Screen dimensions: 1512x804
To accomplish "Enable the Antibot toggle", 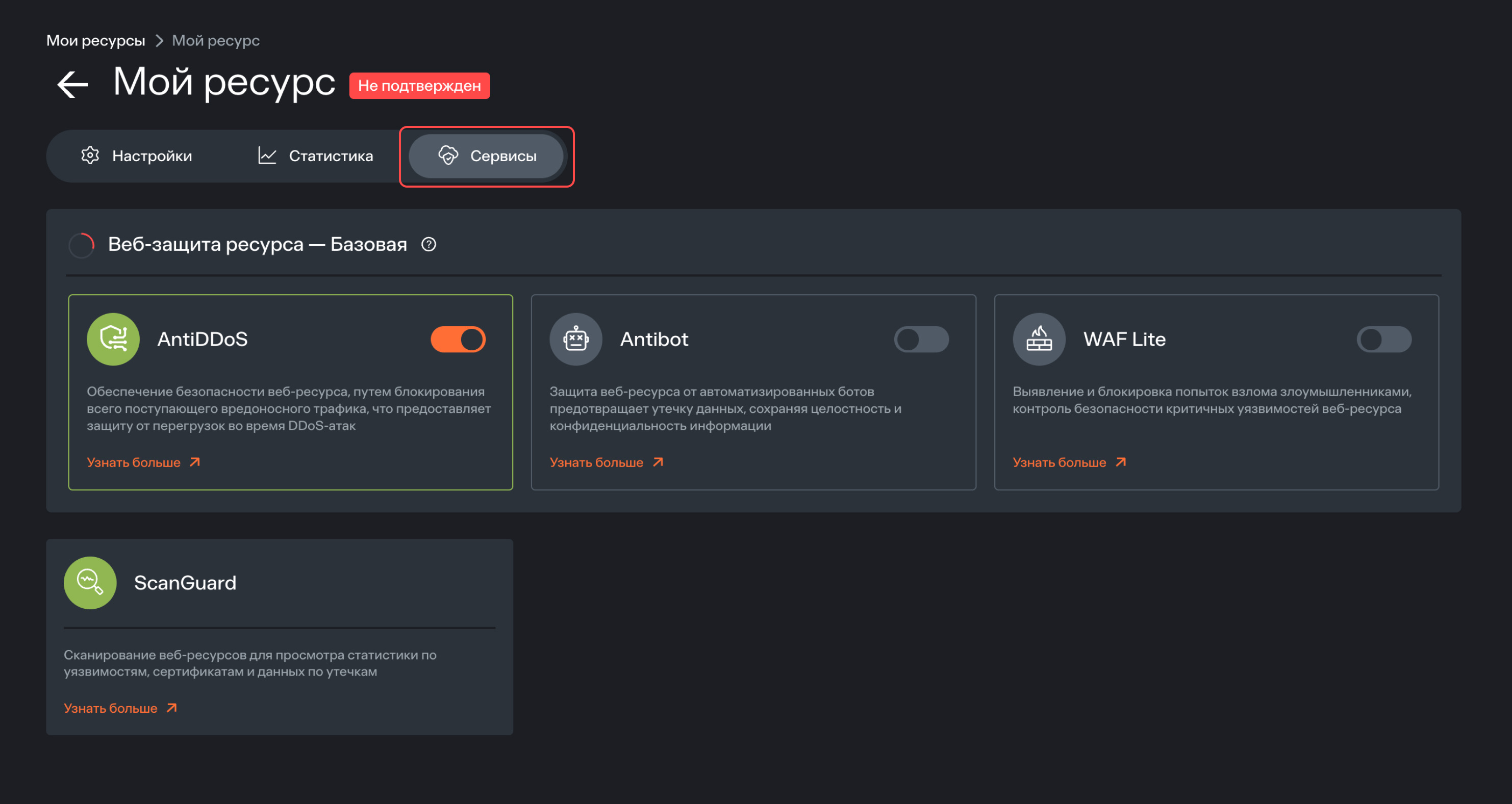I will [x=921, y=339].
